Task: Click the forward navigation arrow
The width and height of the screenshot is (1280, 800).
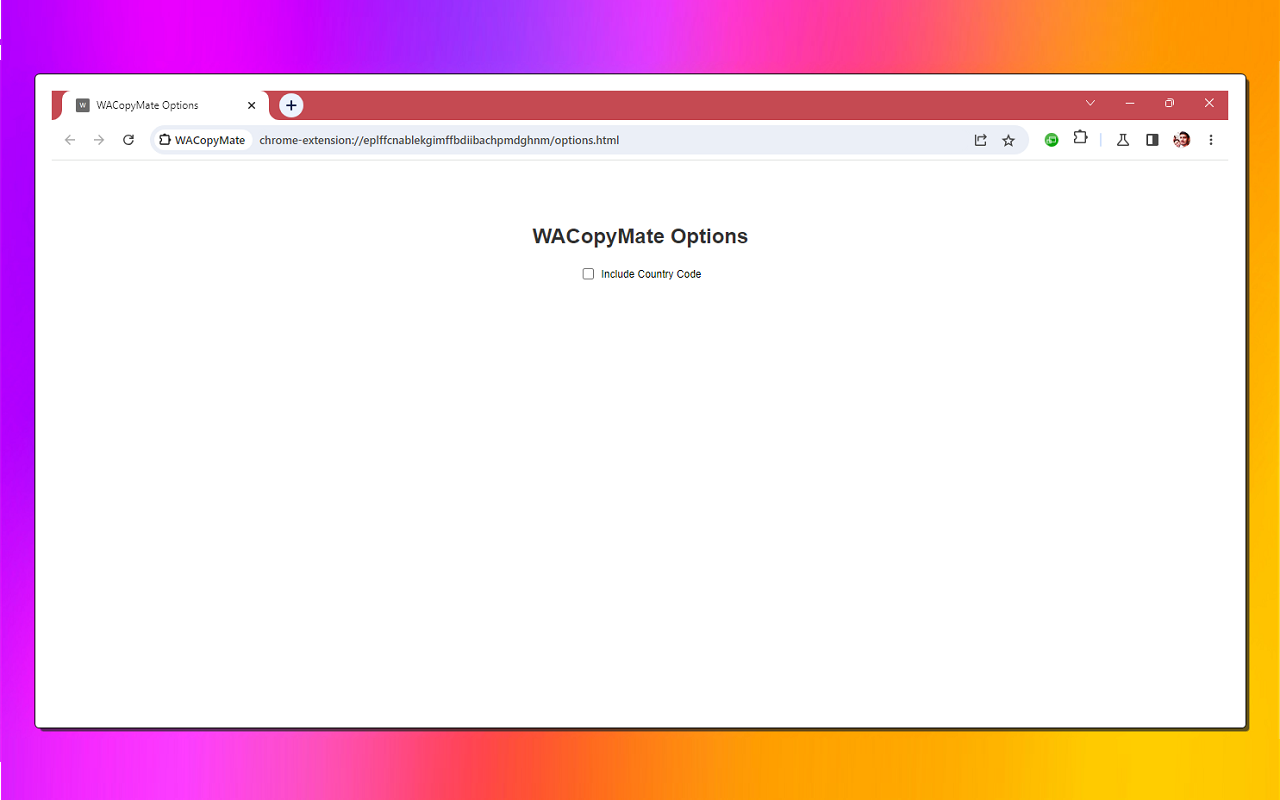Action: pyautogui.click(x=98, y=140)
